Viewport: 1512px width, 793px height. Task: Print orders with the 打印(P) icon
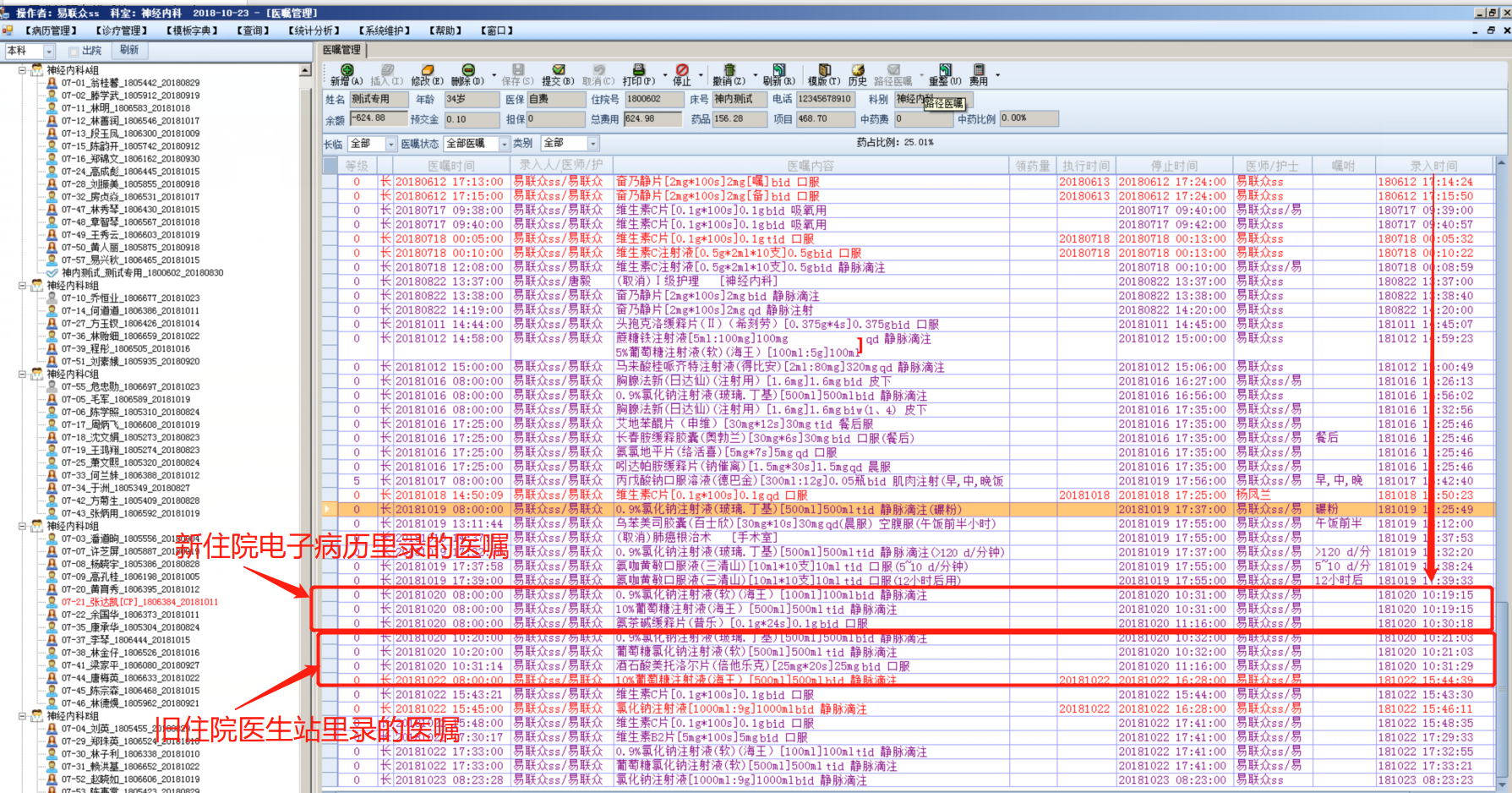(x=638, y=70)
